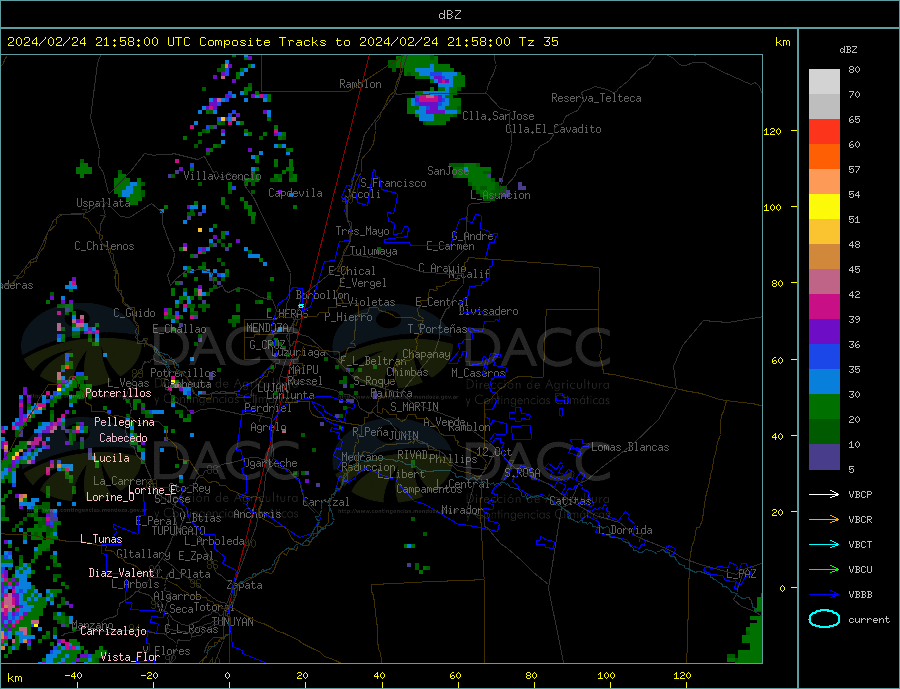
Task: Click the 'JUNIN' label
Action: coord(404,436)
